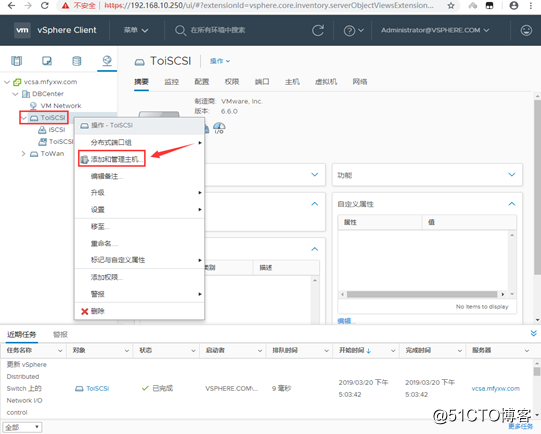541x434 pixels.
Task: Switch to the 虚拟机 tab
Action: tap(326, 82)
